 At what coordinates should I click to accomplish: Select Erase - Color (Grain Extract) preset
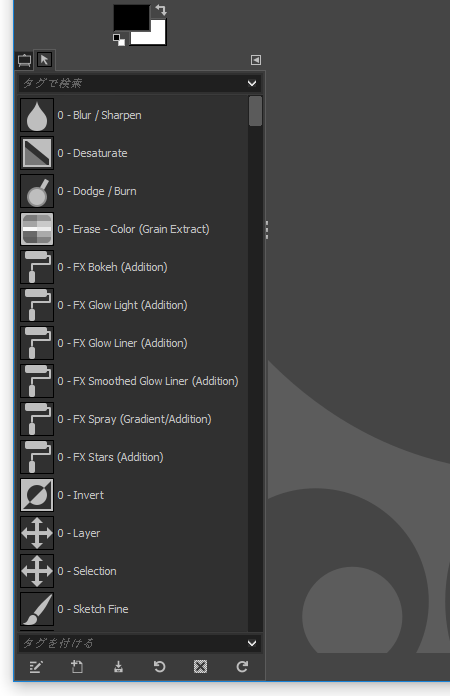[x=134, y=229]
